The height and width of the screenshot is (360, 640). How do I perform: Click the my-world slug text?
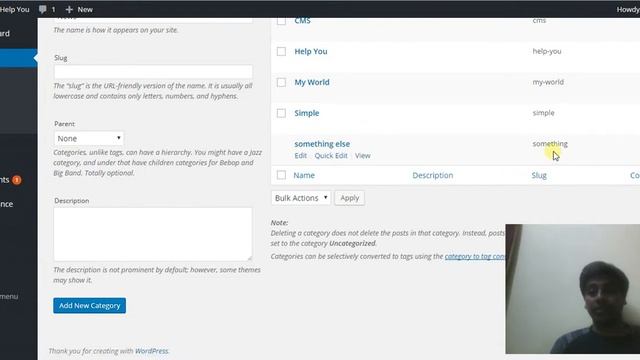click(548, 82)
